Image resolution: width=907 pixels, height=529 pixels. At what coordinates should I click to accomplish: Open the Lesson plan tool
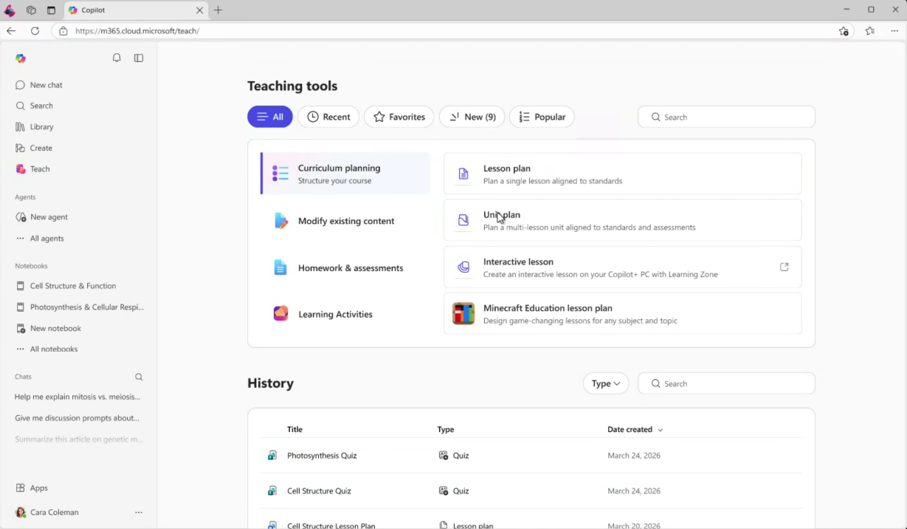click(622, 174)
